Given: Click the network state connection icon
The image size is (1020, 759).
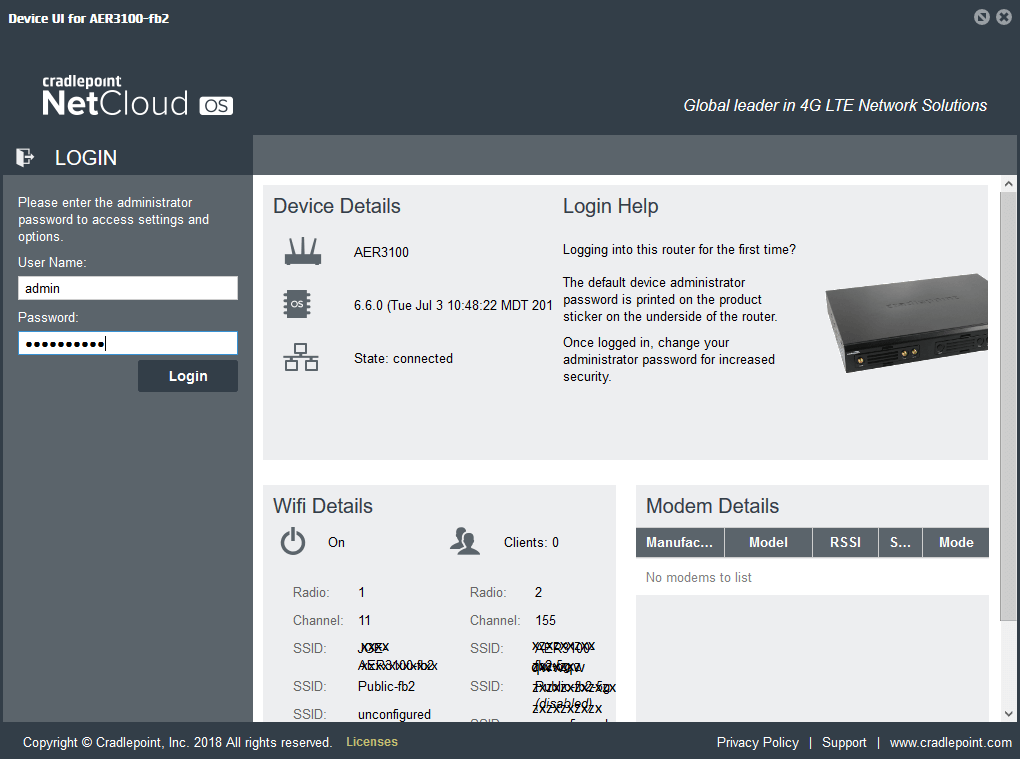Looking at the screenshot, I should (x=301, y=358).
